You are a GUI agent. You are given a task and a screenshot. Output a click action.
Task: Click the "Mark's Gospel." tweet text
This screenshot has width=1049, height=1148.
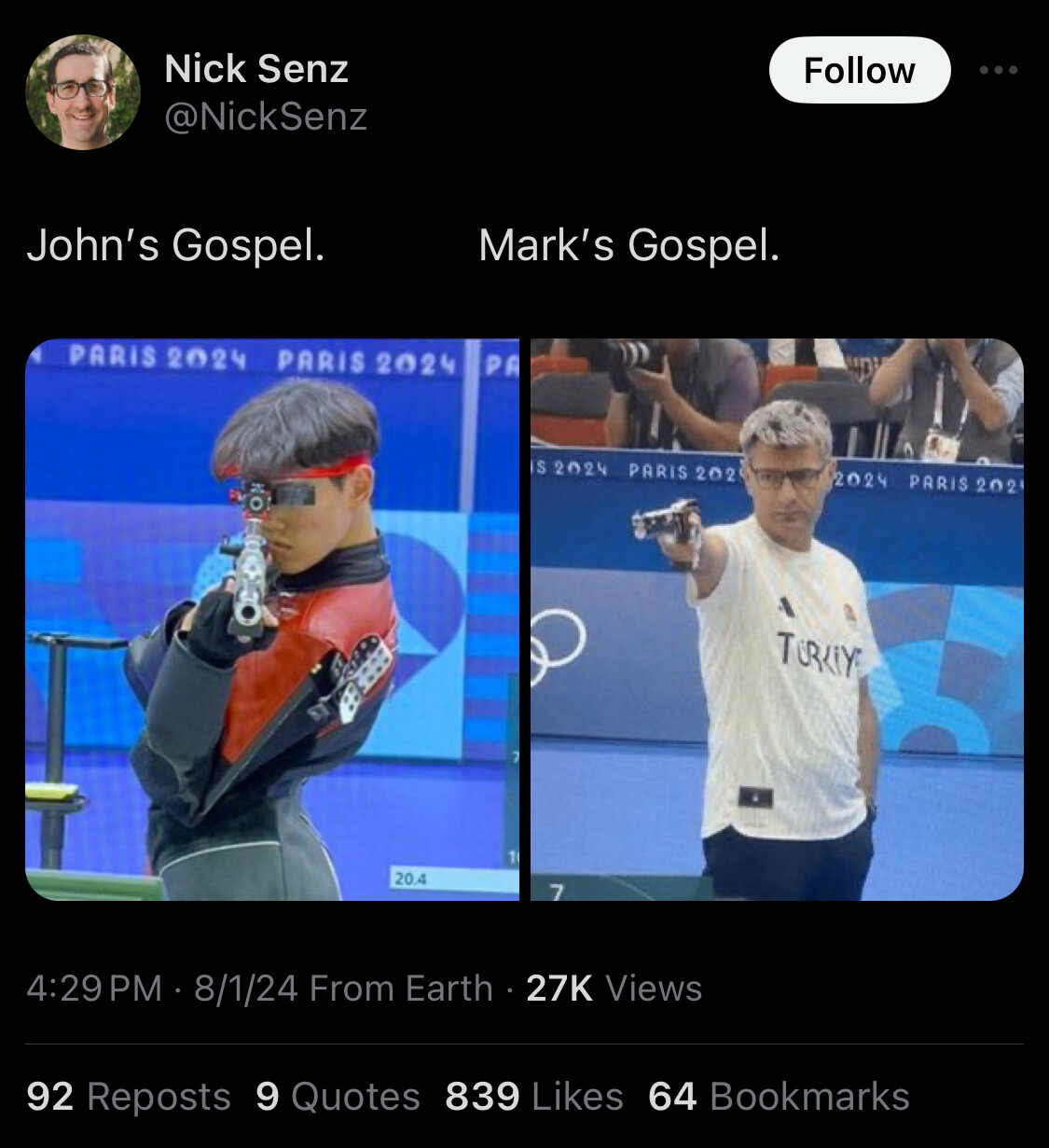pos(628,245)
